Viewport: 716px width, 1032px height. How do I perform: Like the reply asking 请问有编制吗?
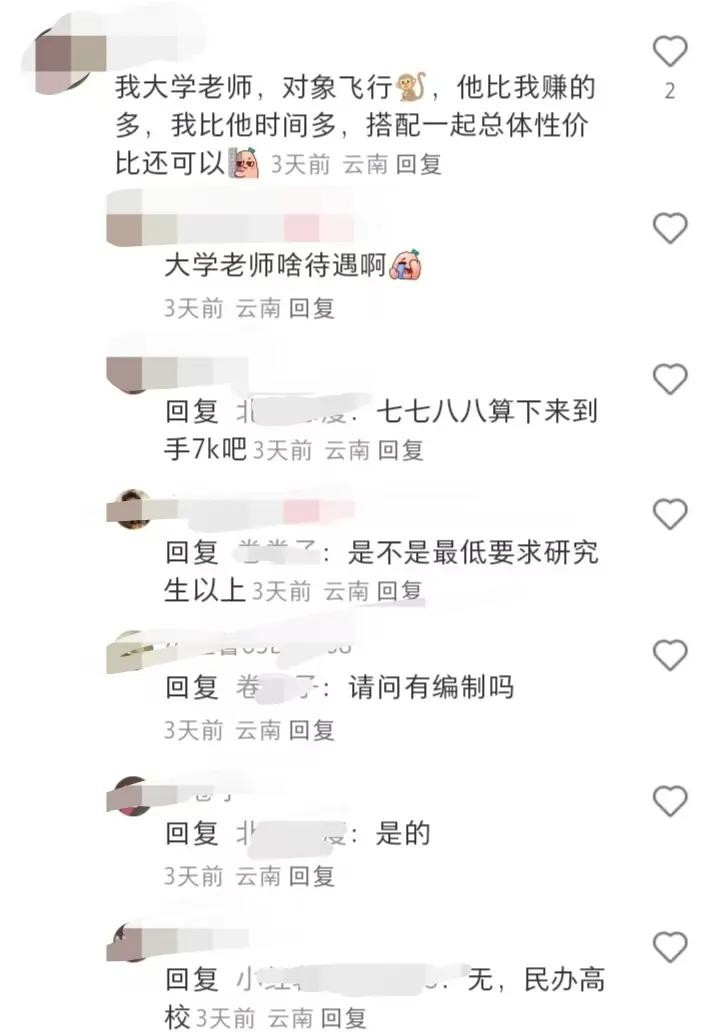[670, 655]
